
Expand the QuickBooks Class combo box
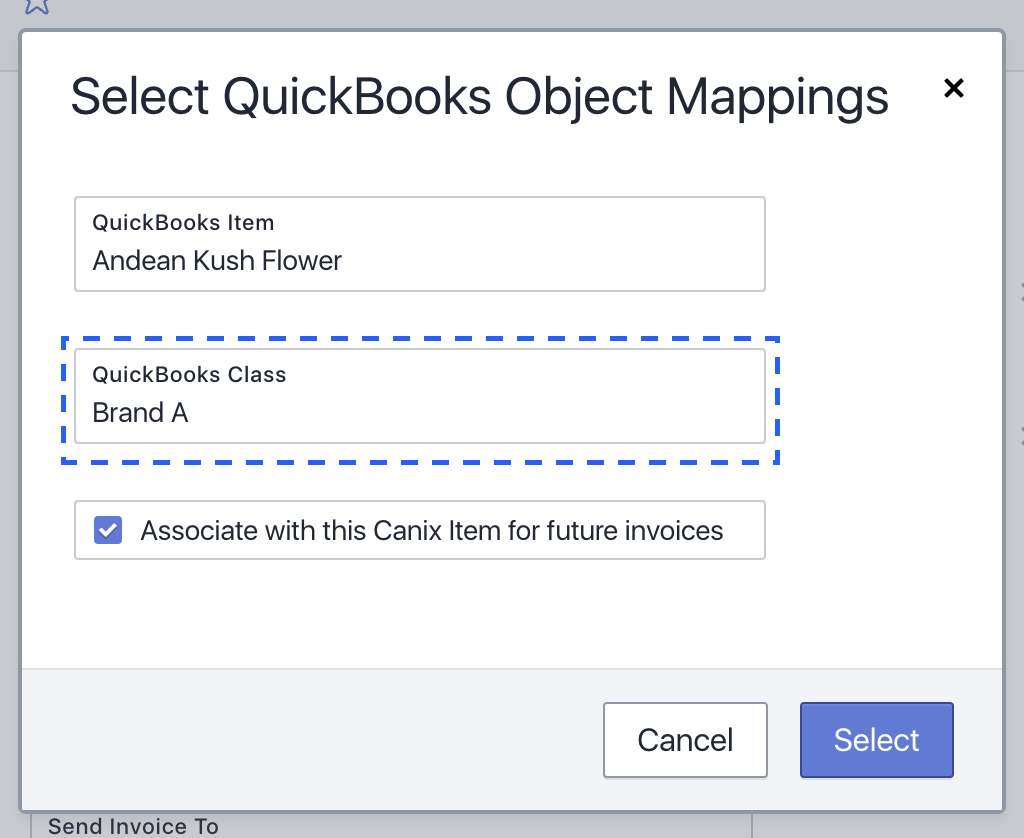(x=419, y=396)
